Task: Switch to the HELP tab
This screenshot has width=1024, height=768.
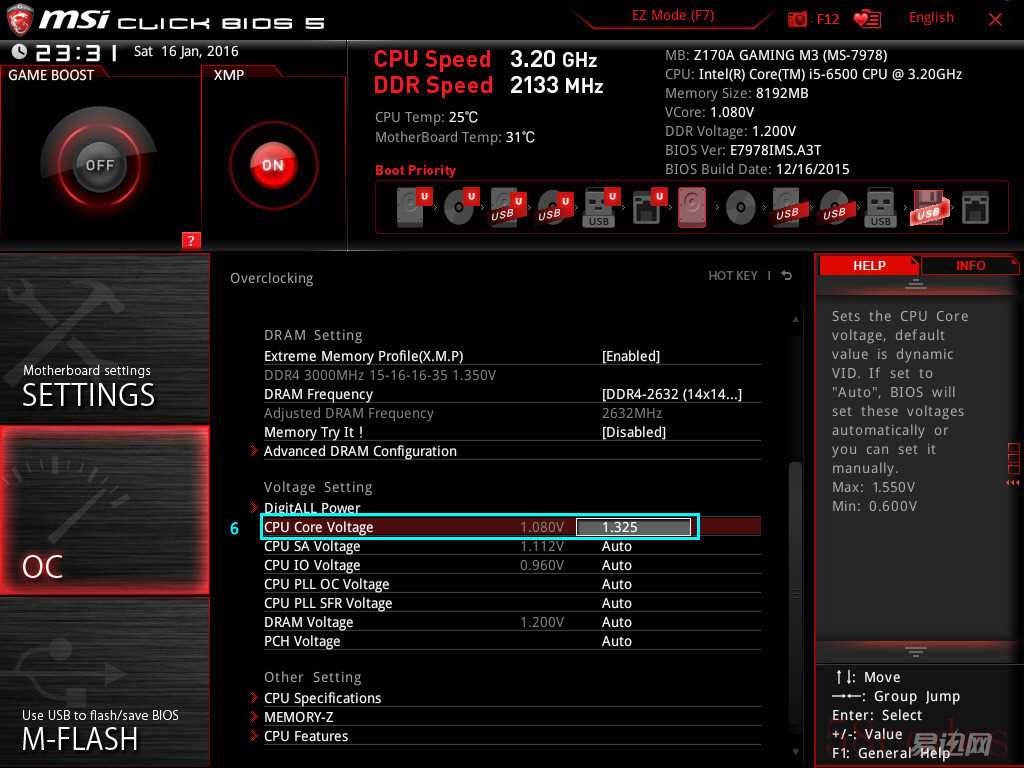Action: [x=869, y=265]
